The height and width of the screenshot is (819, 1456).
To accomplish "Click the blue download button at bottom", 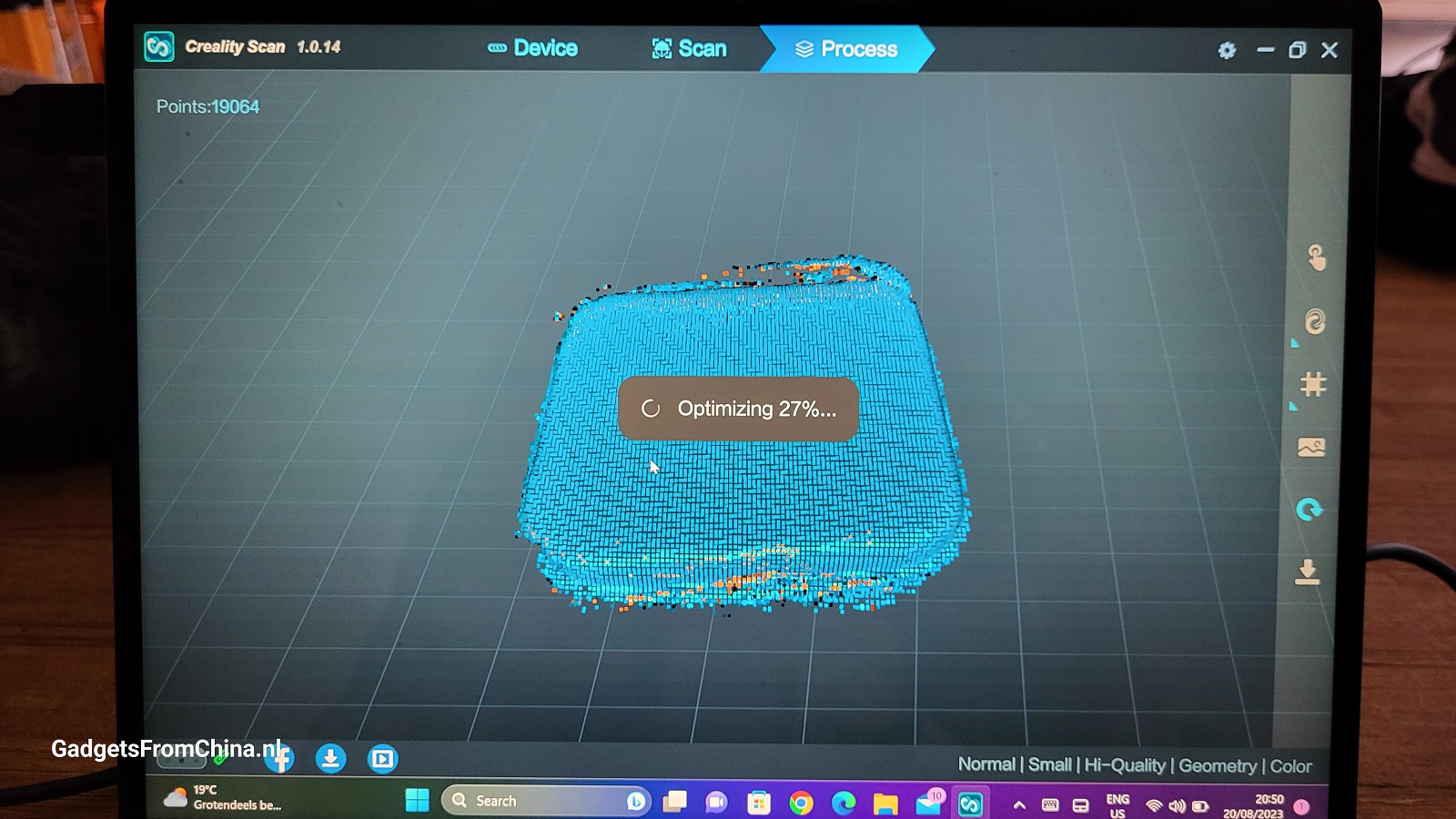I will pos(330,758).
